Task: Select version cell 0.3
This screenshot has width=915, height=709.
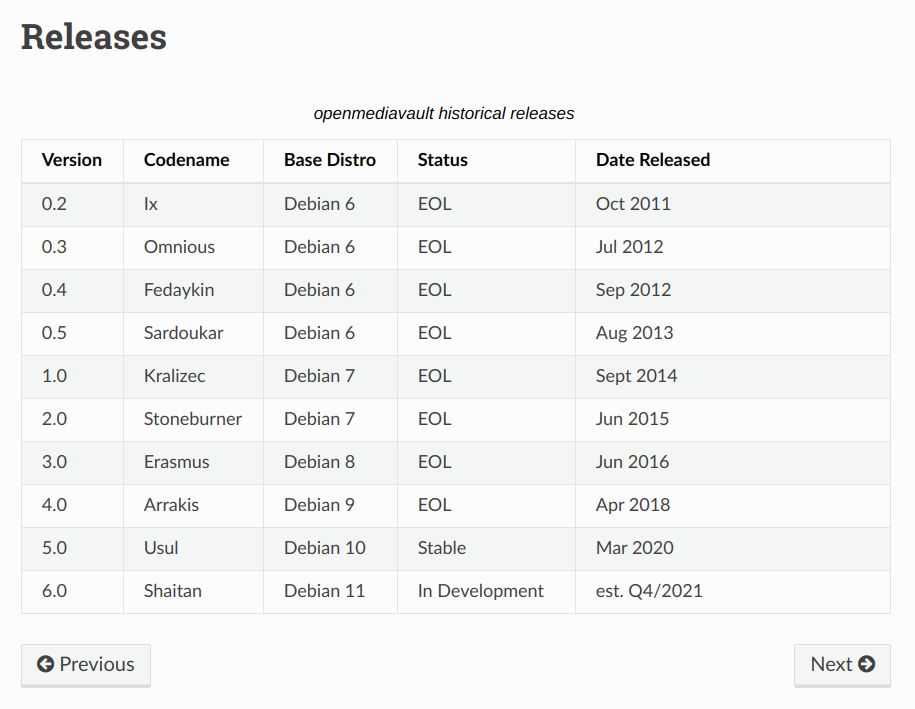Action: coord(54,247)
